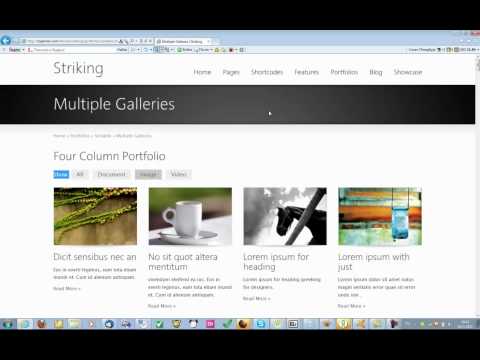This screenshot has height=360, width=480.
Task: Open the white coffee cup thumbnail
Action: [x=190, y=216]
